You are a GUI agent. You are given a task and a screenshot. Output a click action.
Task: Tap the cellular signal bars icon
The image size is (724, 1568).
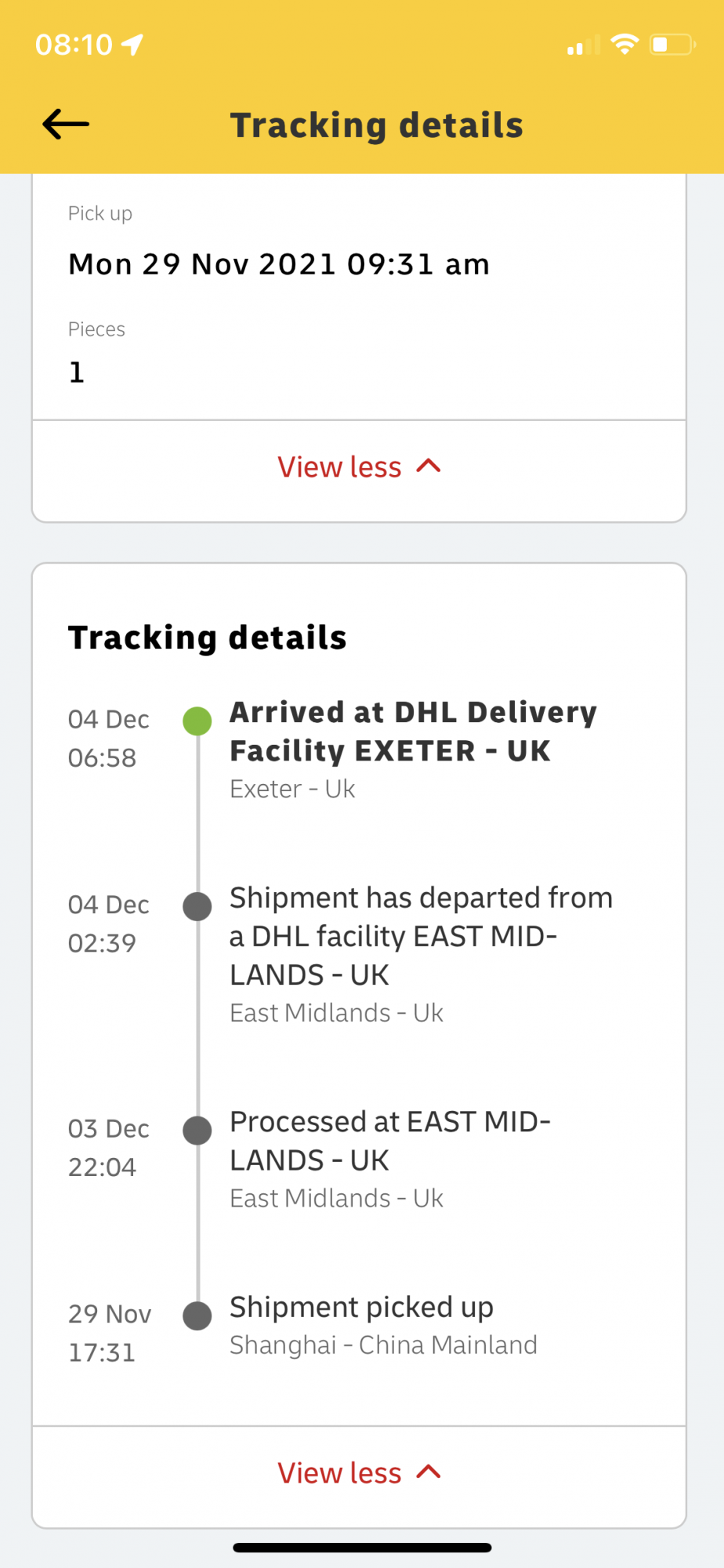[x=583, y=45]
